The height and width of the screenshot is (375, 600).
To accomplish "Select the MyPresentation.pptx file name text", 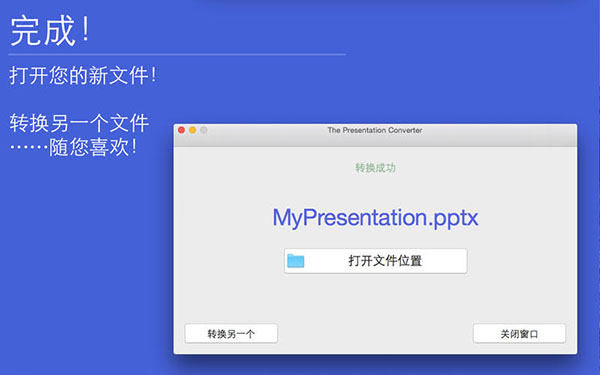I will [375, 218].
